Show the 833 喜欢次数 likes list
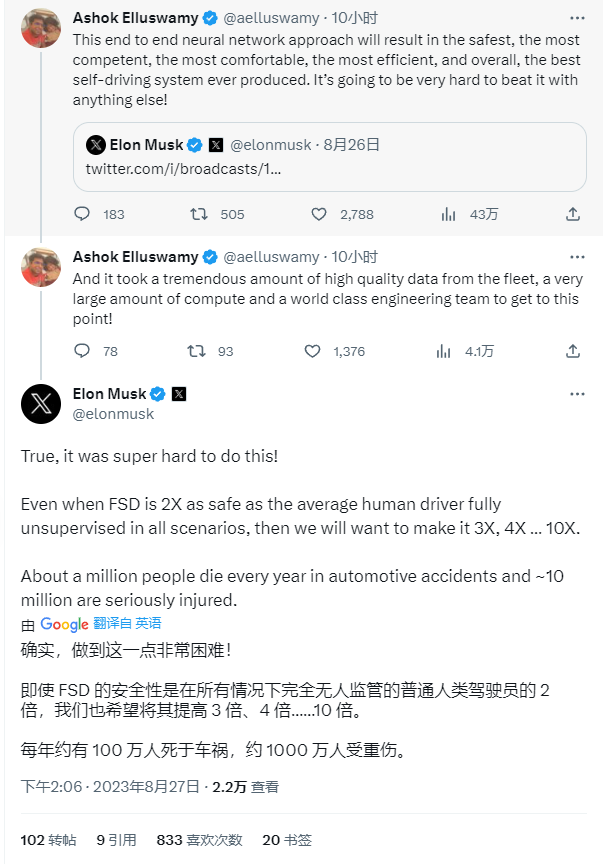Screen dimensions: 603x864 pos(199,840)
